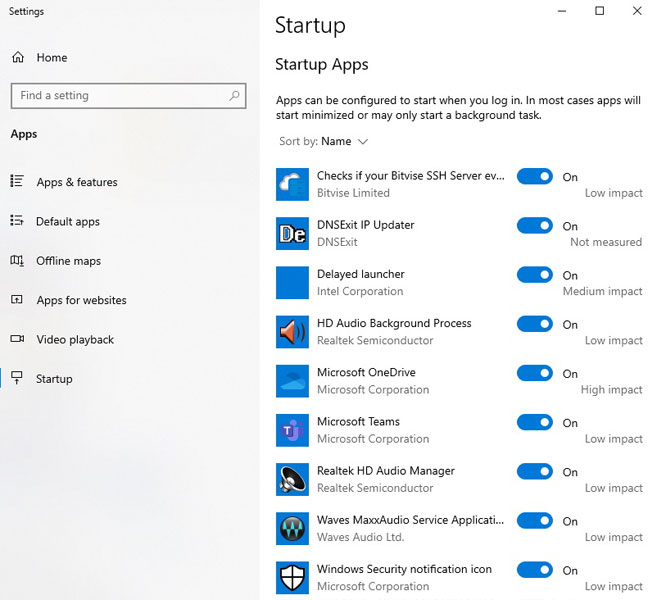The image size is (657, 600).
Task: Click 'Medium impact' label for Delayed launcher
Action: pos(603,291)
